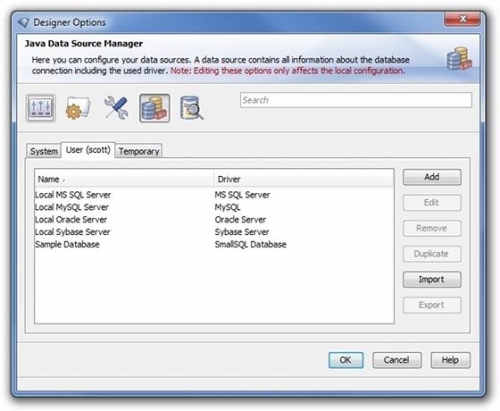Click the database header icon at top right

point(459,59)
